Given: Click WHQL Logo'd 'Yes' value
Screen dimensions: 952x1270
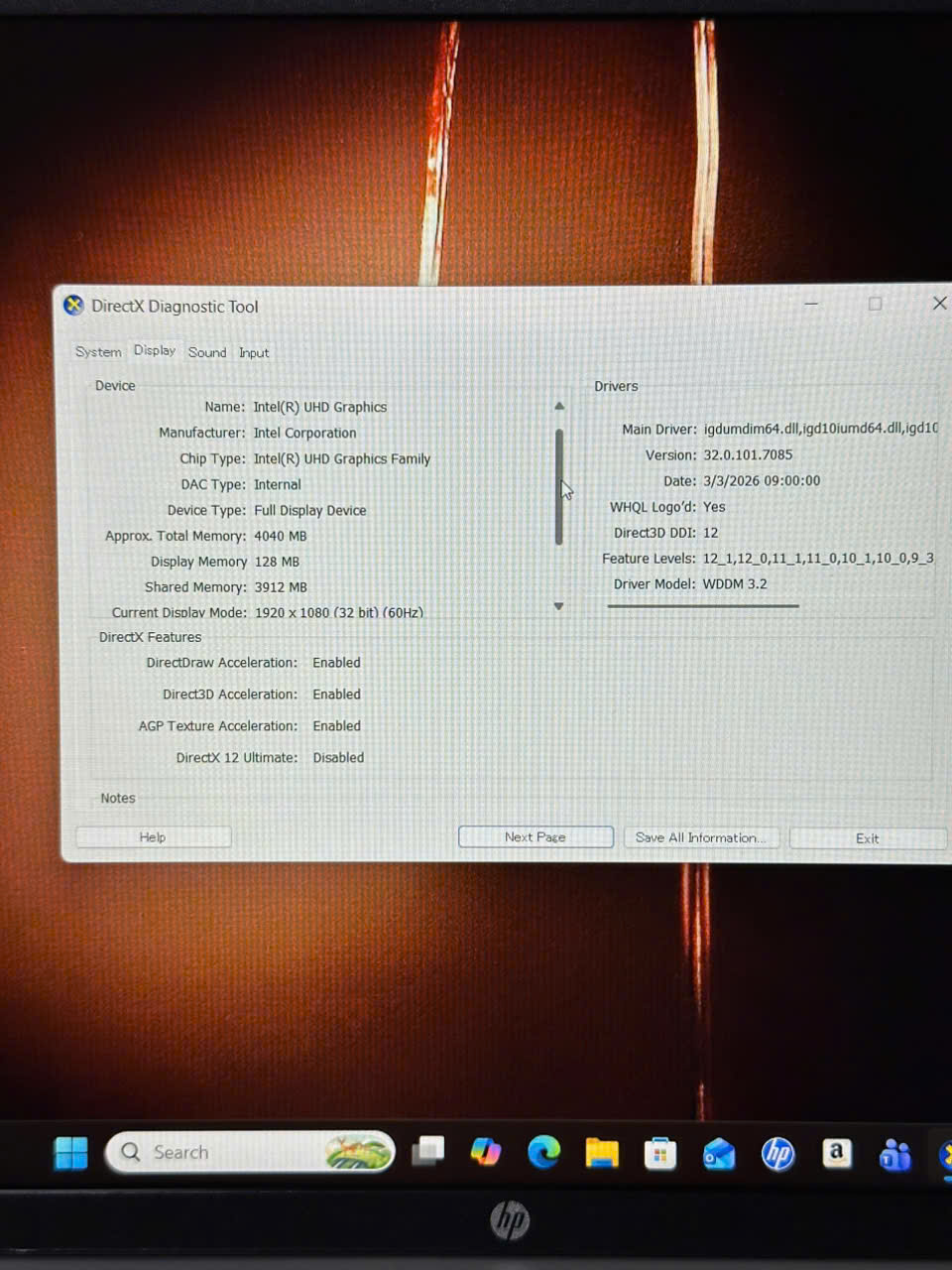Looking at the screenshot, I should tap(714, 507).
